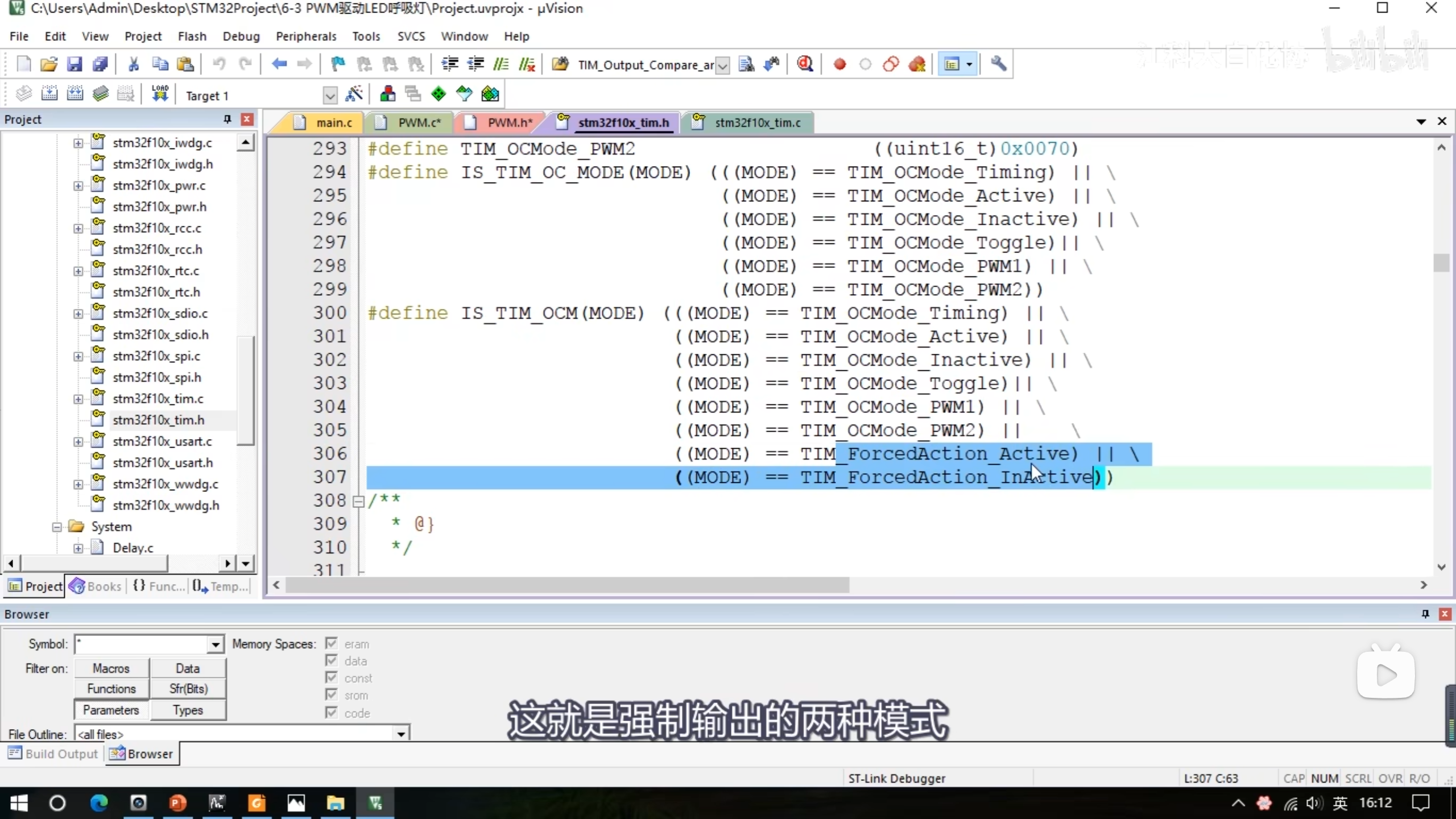Toggle the const memory space checkbox
Screen dimensions: 1456x819
[332, 677]
